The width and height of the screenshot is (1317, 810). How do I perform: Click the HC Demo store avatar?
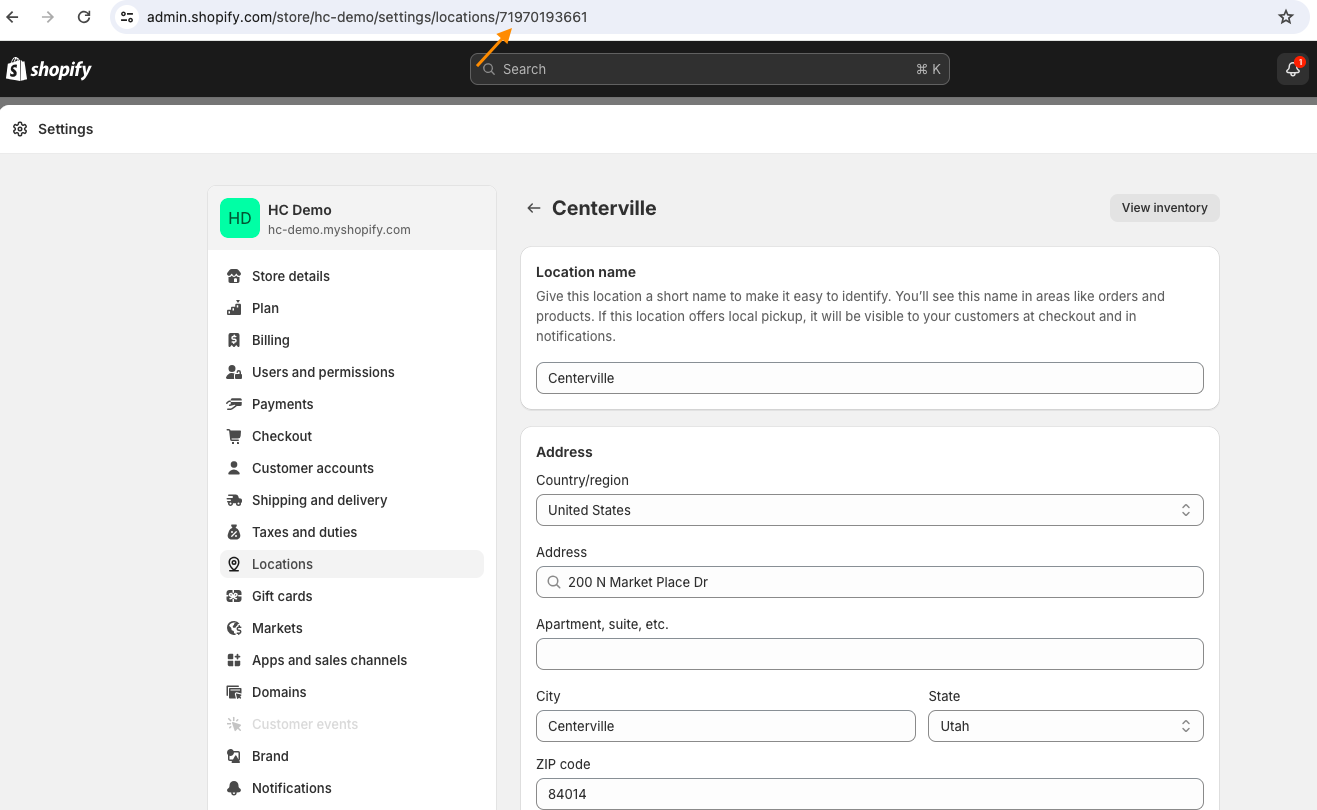point(240,218)
